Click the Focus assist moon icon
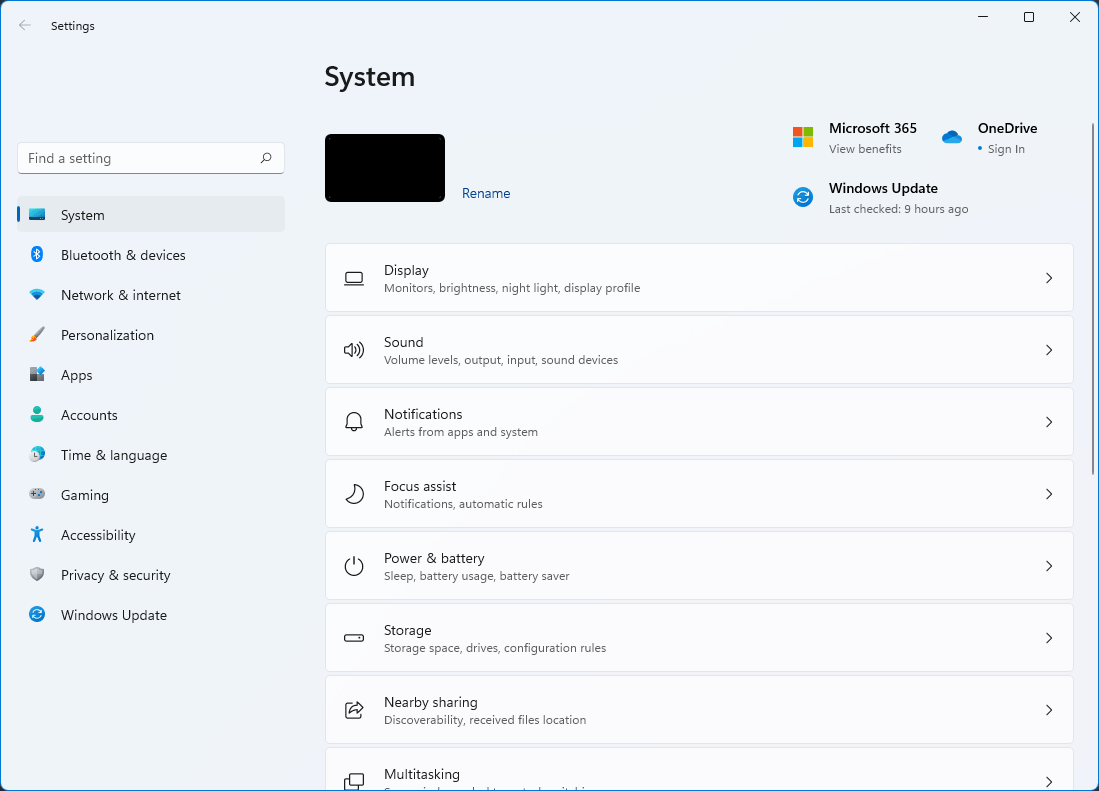This screenshot has height=791, width=1099. tap(354, 494)
